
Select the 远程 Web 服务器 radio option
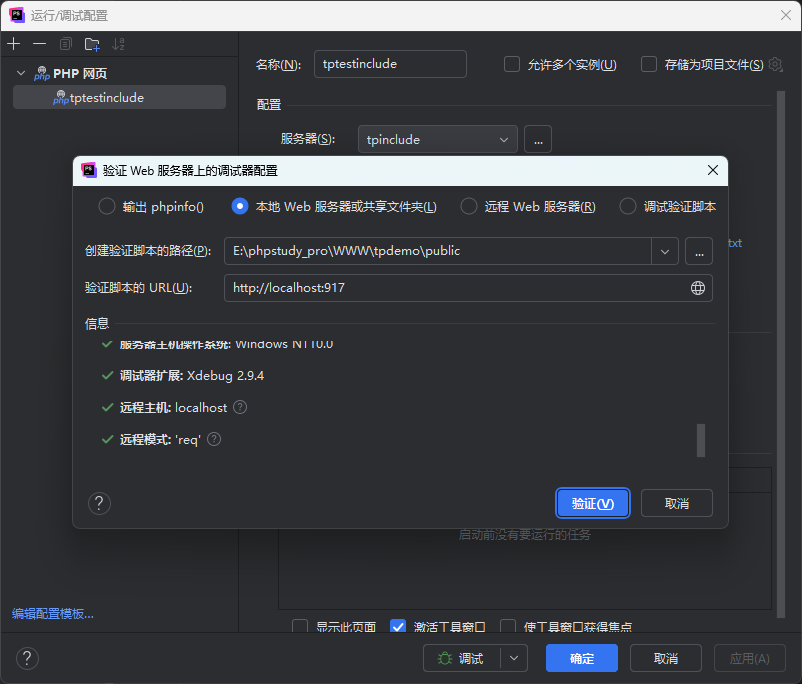coord(468,206)
